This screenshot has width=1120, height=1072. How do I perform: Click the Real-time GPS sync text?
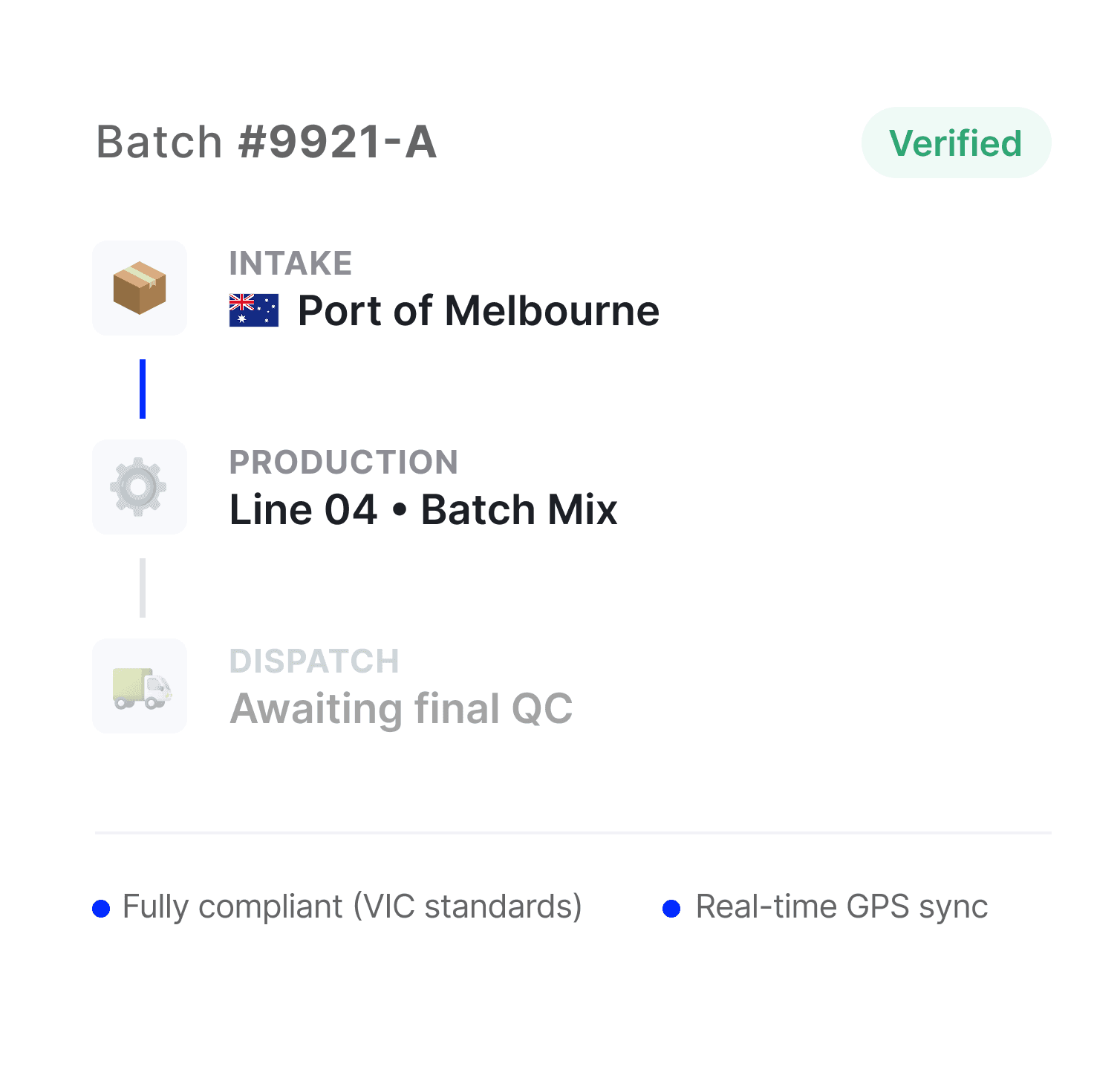[842, 907]
